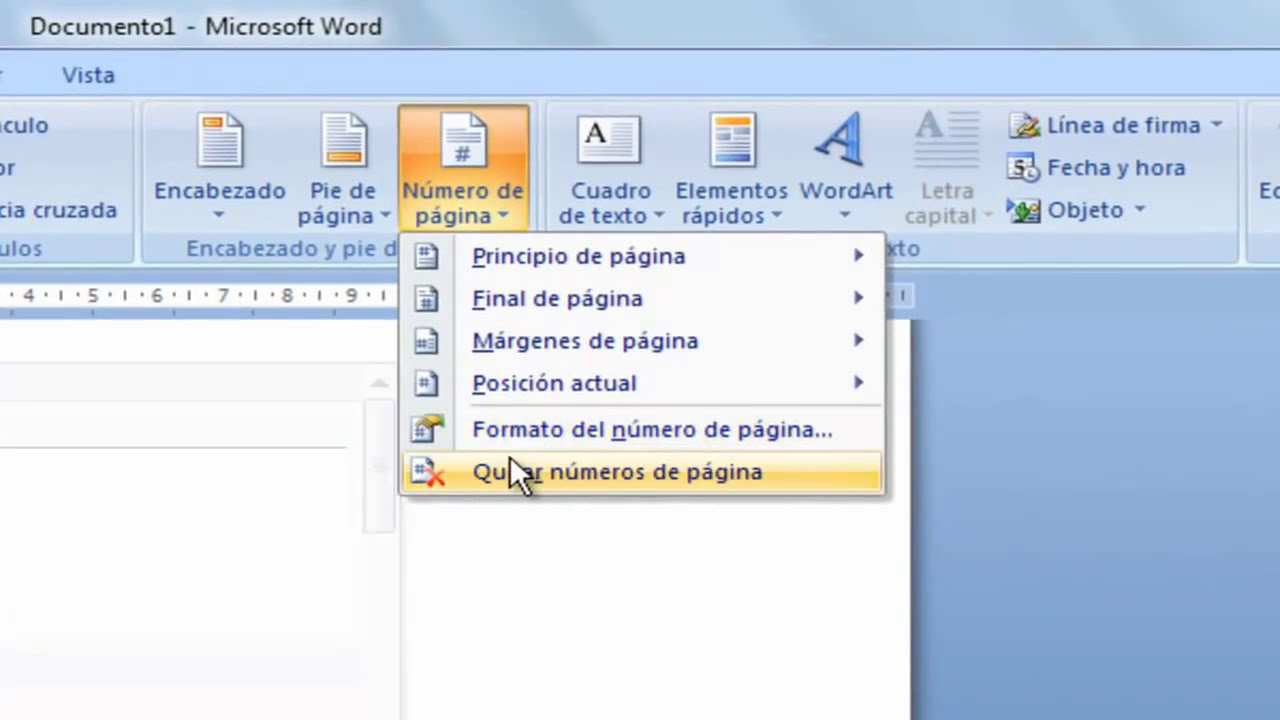Expand the Objeto dropdown arrow

pyautogui.click(x=1139, y=210)
